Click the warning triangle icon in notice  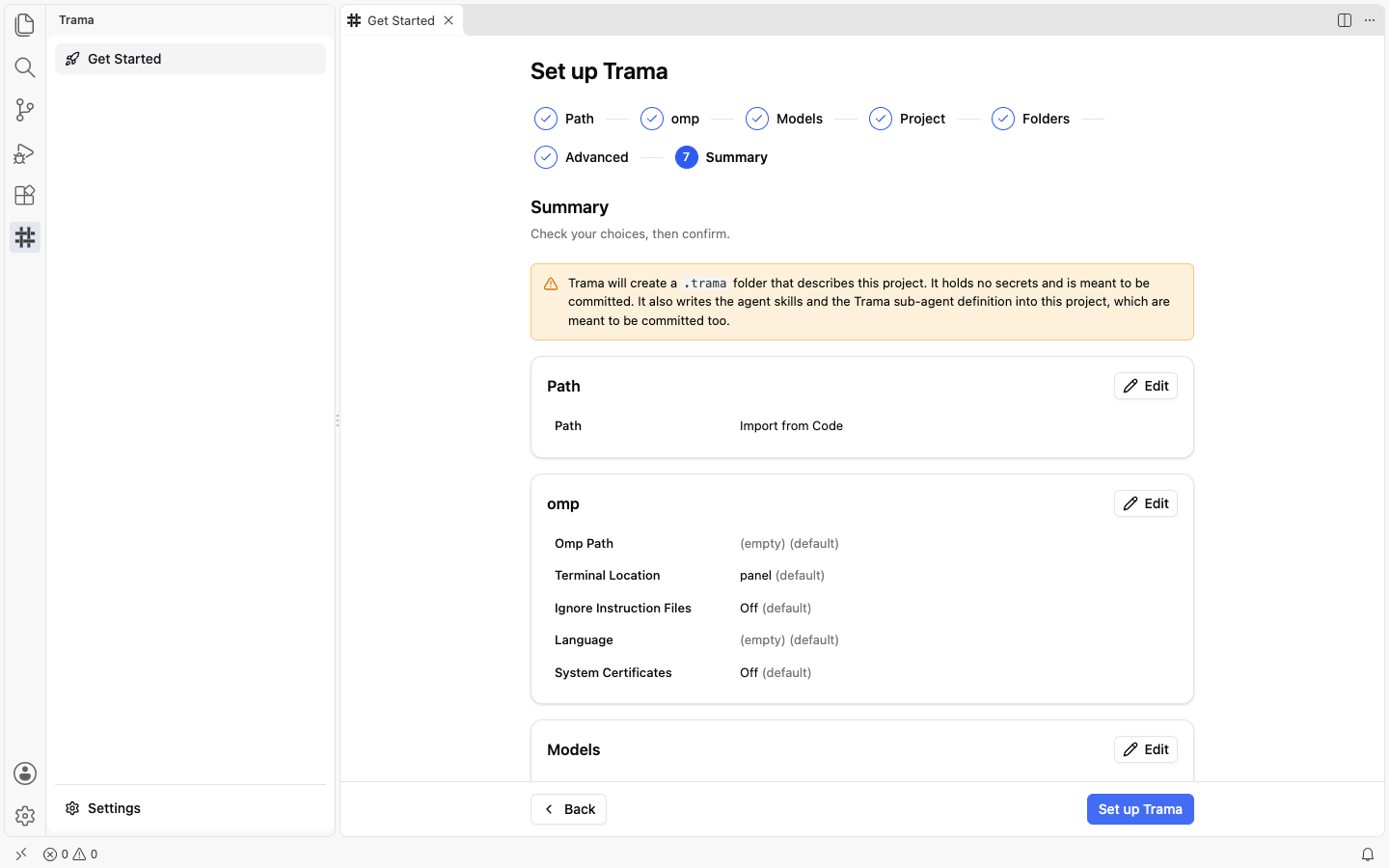(551, 284)
